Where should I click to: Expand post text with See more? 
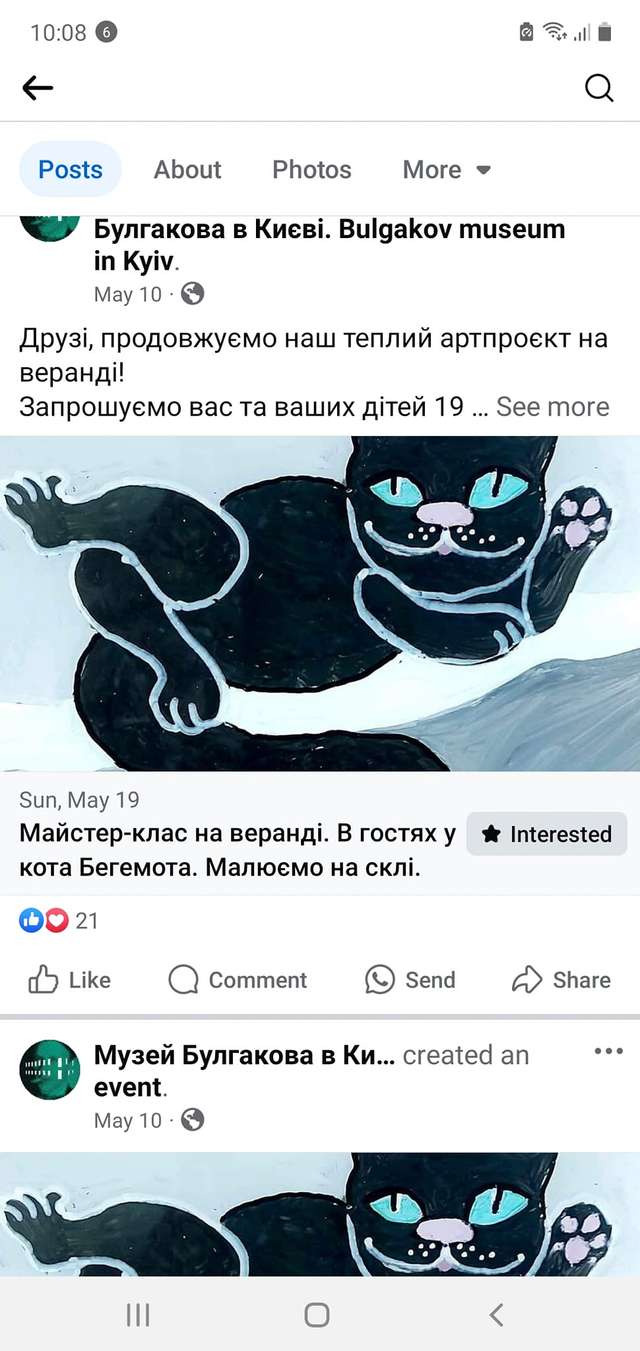(x=553, y=407)
